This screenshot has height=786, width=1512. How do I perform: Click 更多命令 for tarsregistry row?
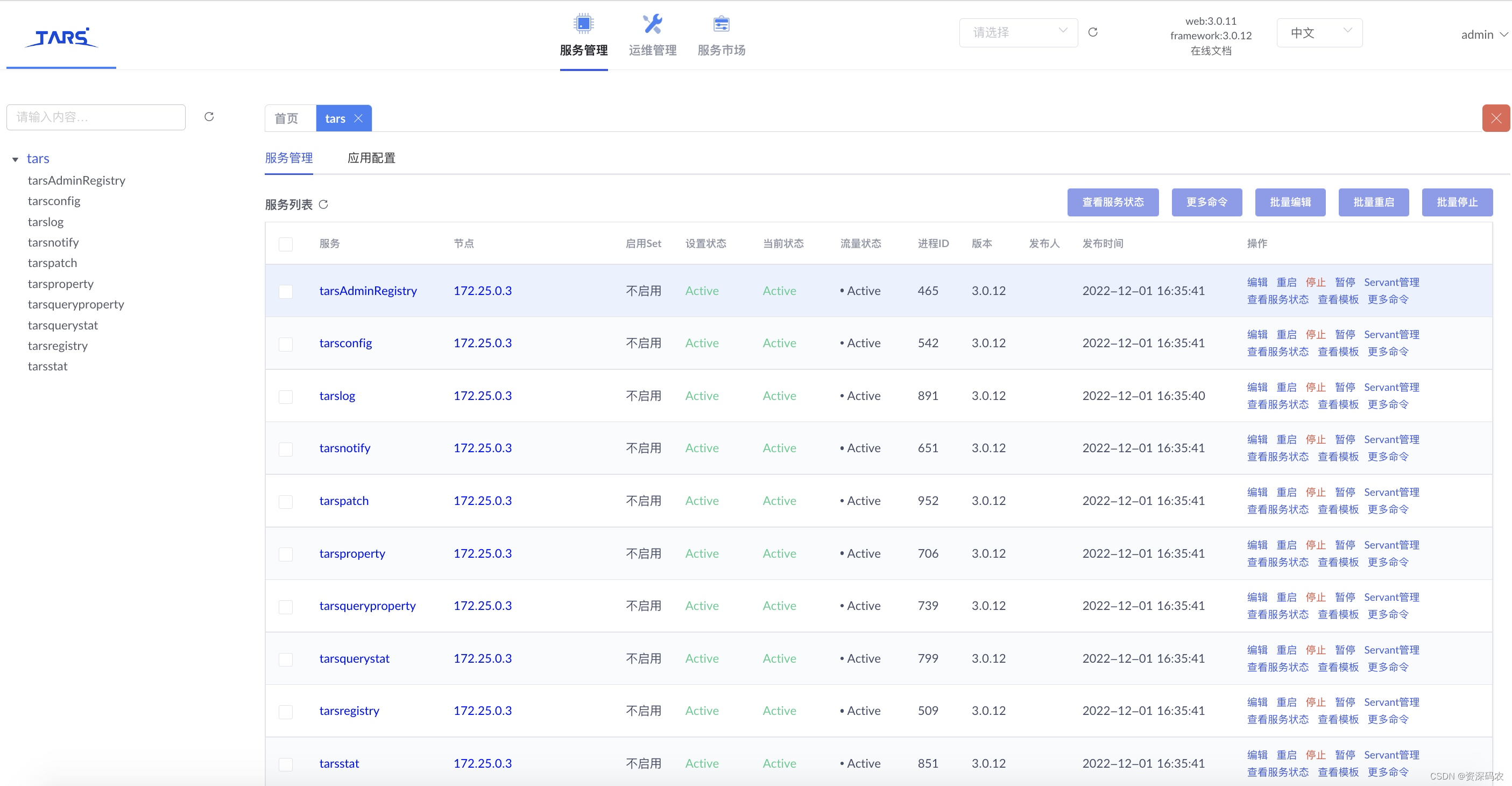(x=1388, y=720)
